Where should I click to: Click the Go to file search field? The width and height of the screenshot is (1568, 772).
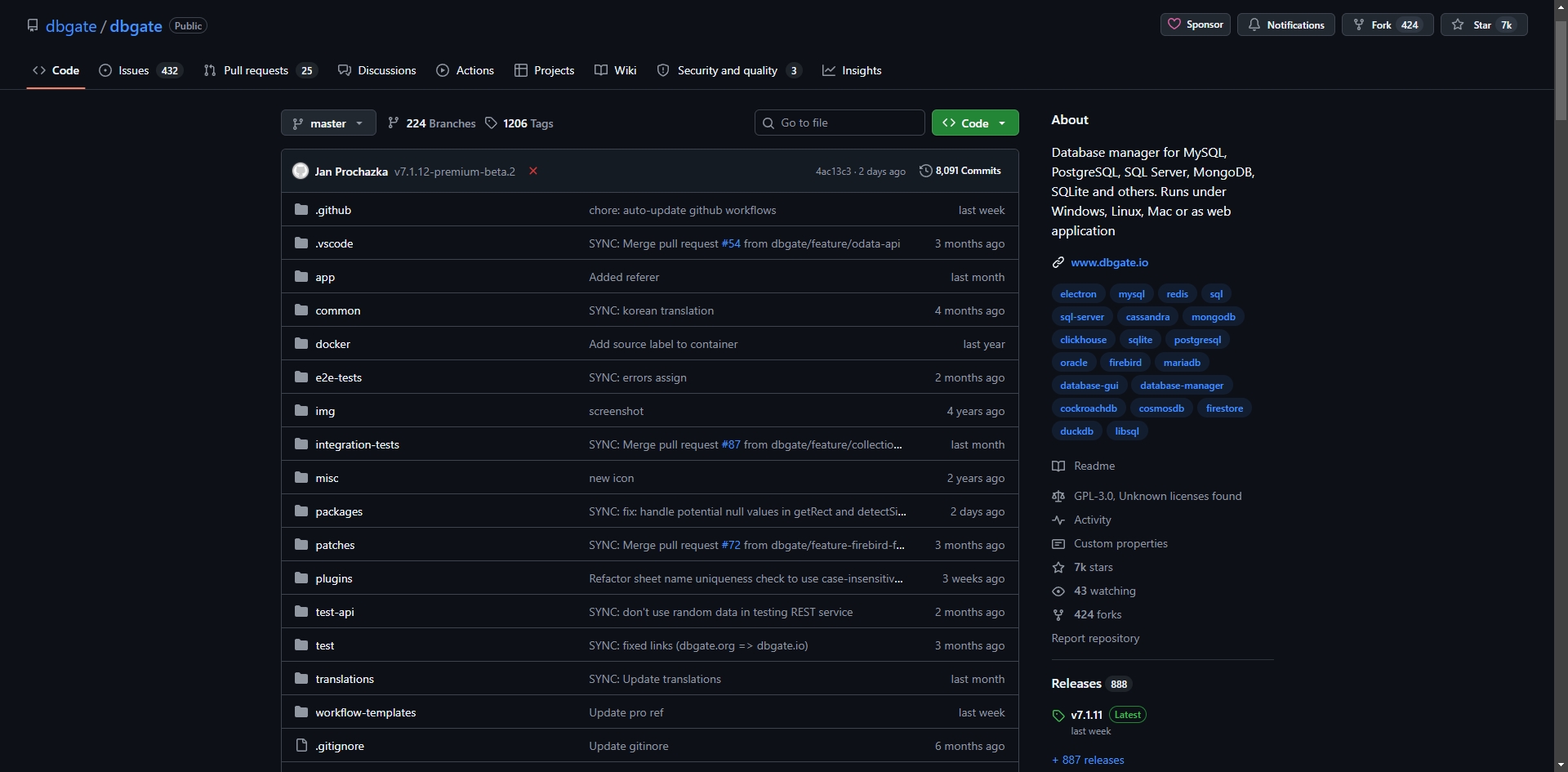click(x=840, y=123)
